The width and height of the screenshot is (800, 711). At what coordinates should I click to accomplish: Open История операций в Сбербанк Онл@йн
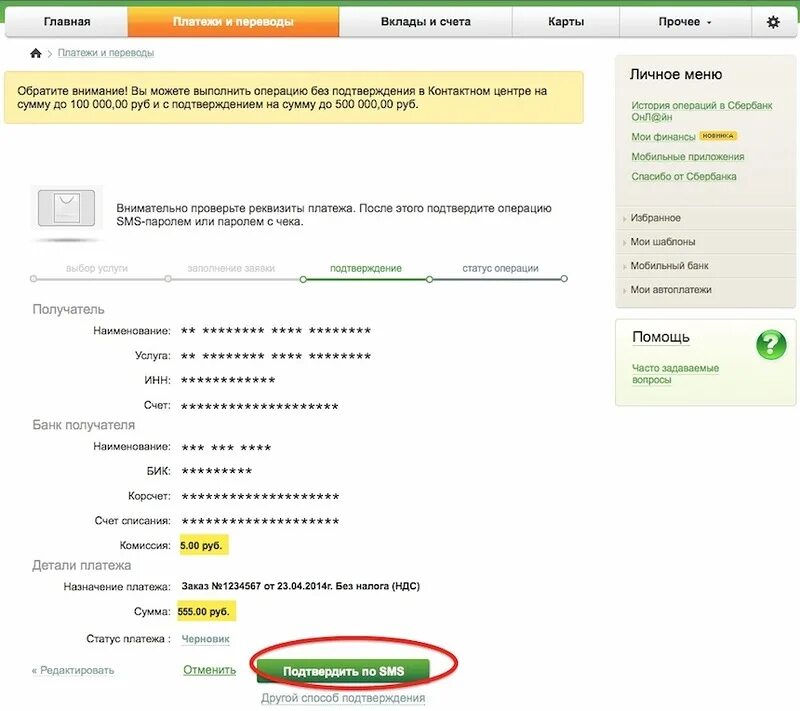point(702,111)
